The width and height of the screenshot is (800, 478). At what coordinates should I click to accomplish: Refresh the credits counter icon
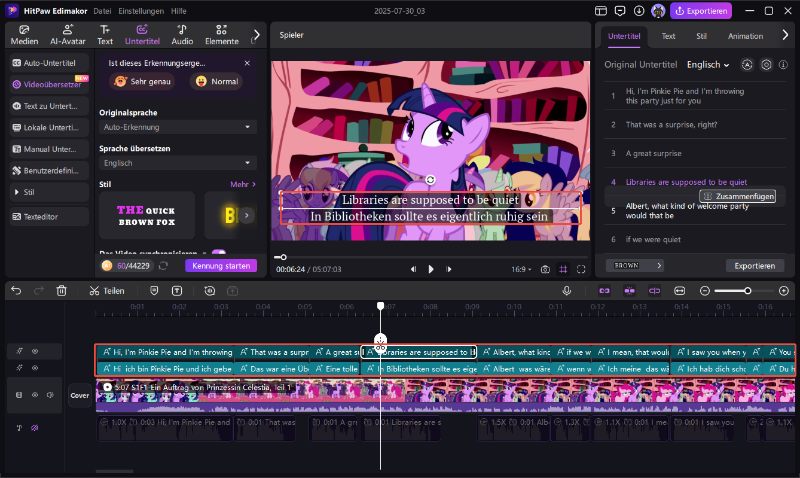(x=163, y=266)
